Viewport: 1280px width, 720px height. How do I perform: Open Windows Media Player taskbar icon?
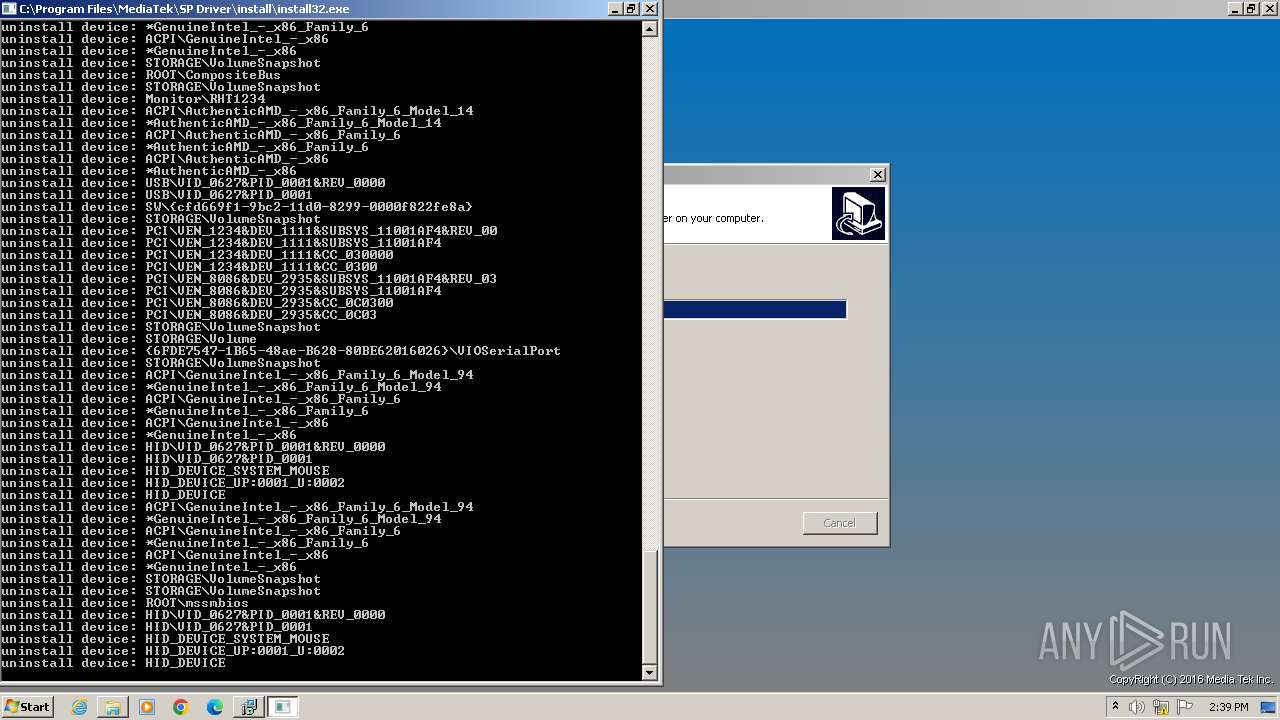pyautogui.click(x=147, y=707)
